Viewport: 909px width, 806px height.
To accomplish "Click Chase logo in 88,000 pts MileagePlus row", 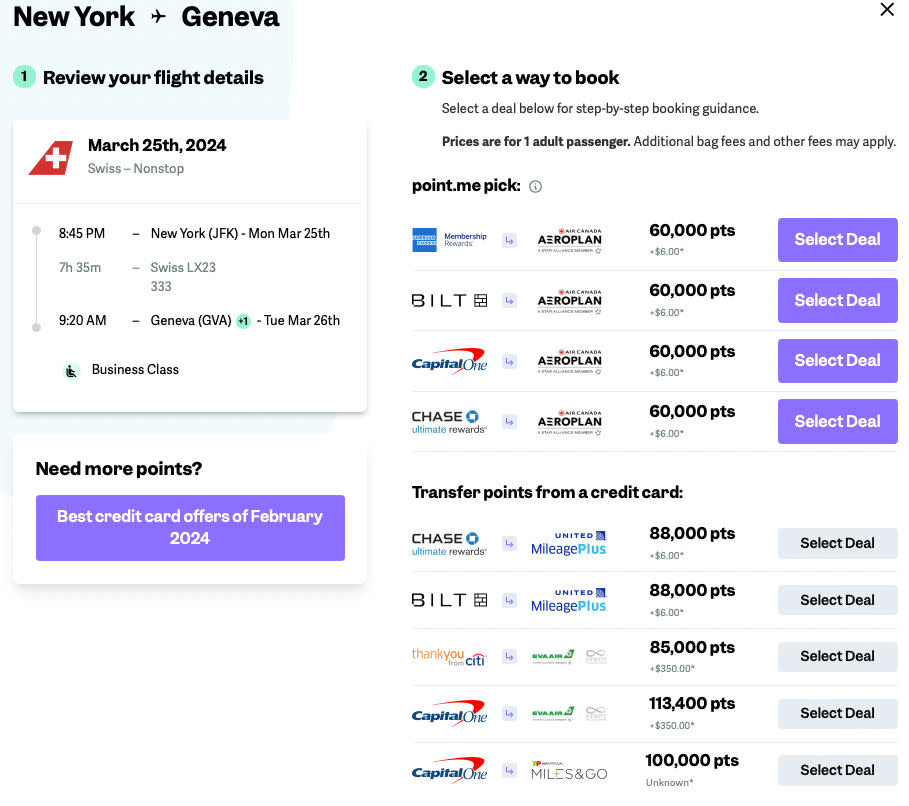I will click(449, 544).
